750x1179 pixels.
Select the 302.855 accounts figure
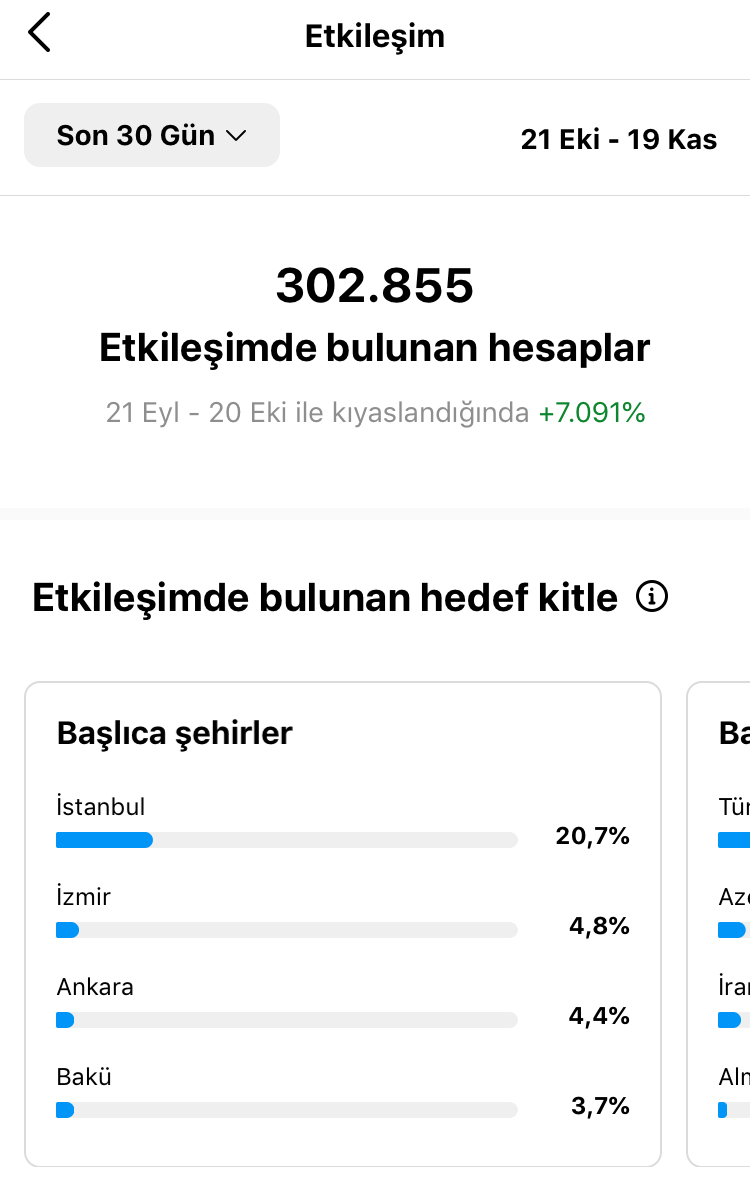(x=375, y=286)
